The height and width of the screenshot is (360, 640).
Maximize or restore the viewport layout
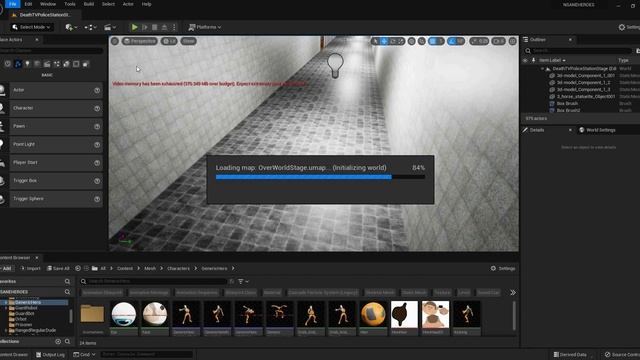(x=513, y=41)
